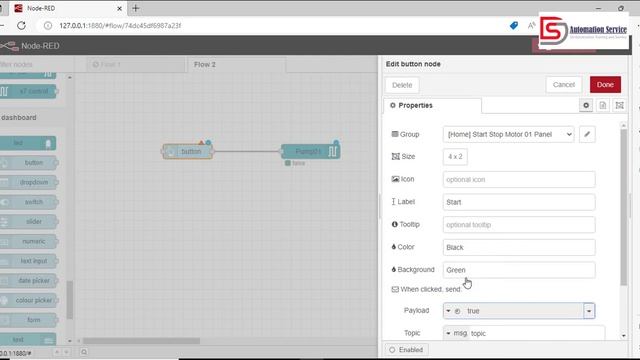Switch to Flow 2 tab
This screenshot has width=640, height=360.
[236, 64]
